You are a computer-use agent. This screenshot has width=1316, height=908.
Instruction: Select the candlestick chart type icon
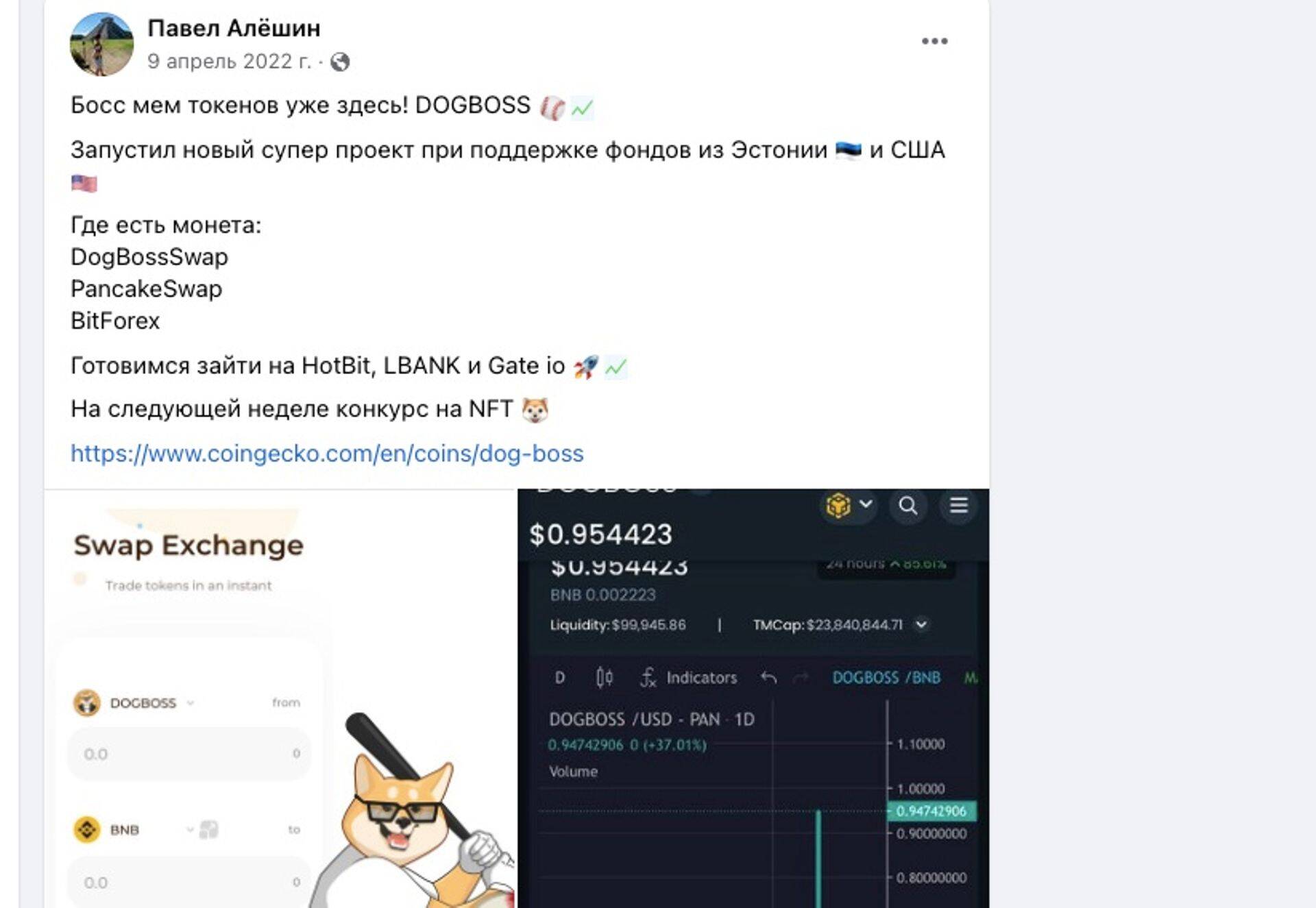tap(604, 677)
